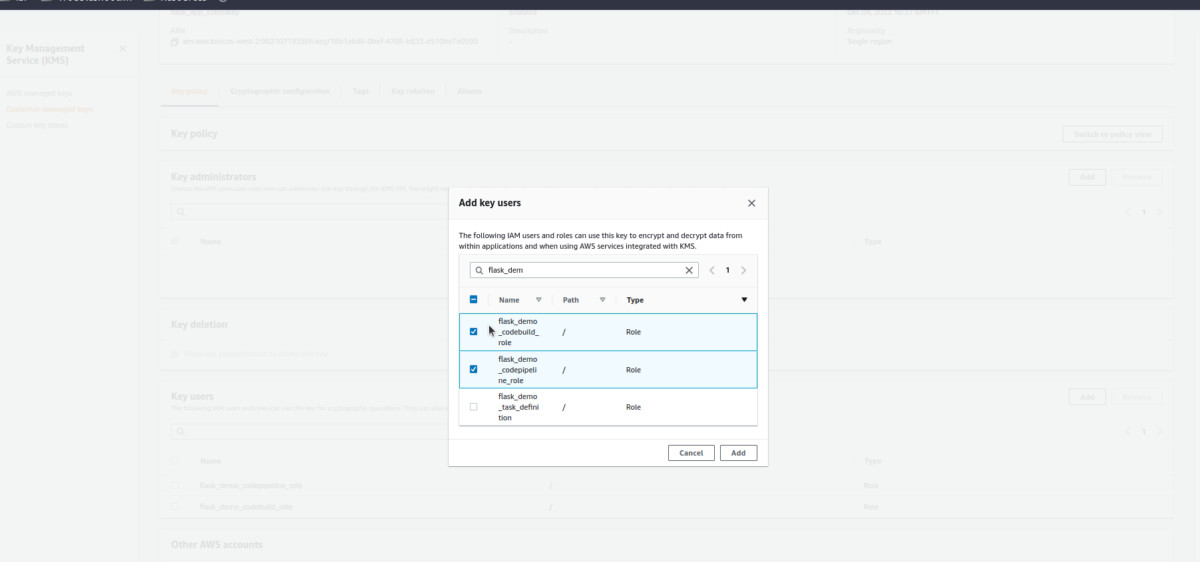The height and width of the screenshot is (562, 1200).
Task: Select flask_demo_task_definition checkbox
Action: [x=473, y=407]
